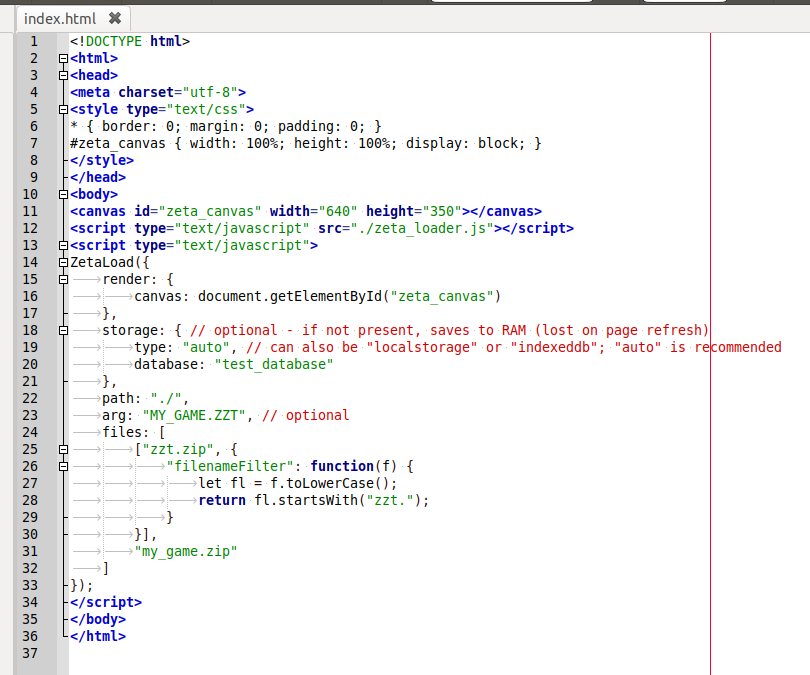Viewport: 810px width, 675px height.
Task: Close the index.html tab
Action: click(115, 19)
